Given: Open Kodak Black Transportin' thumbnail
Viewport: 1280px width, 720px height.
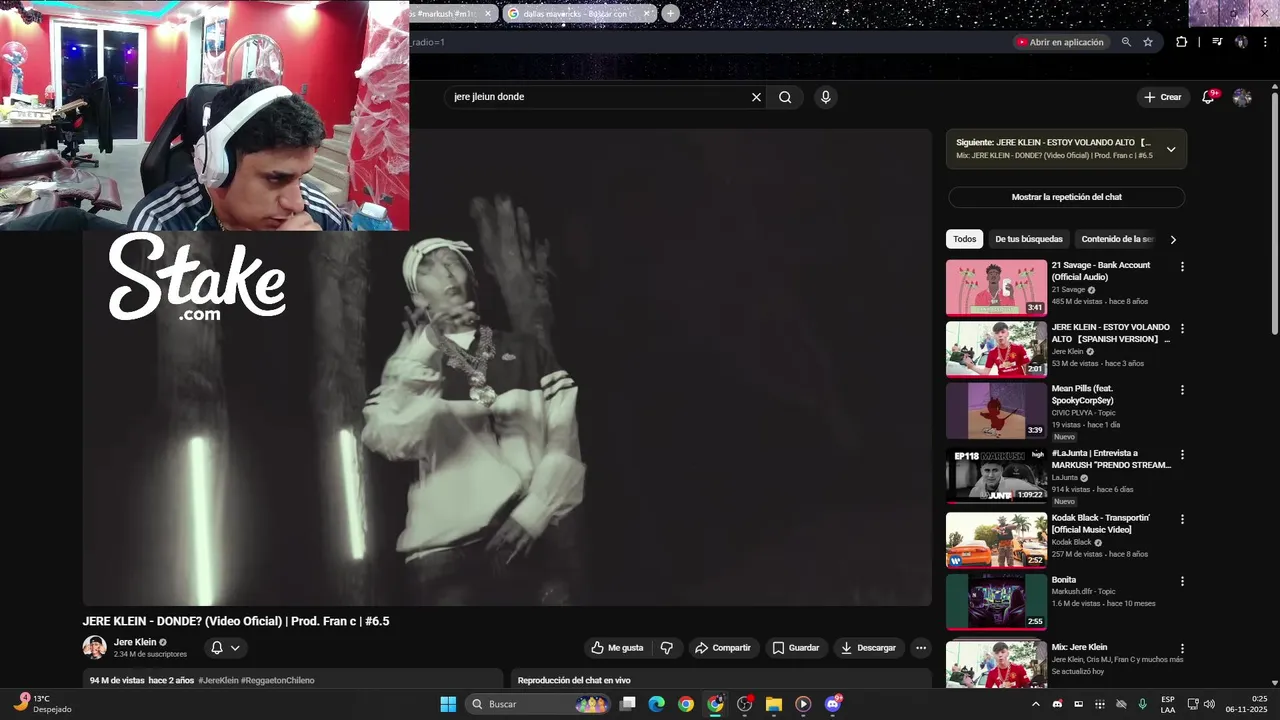Looking at the screenshot, I should 996,541.
